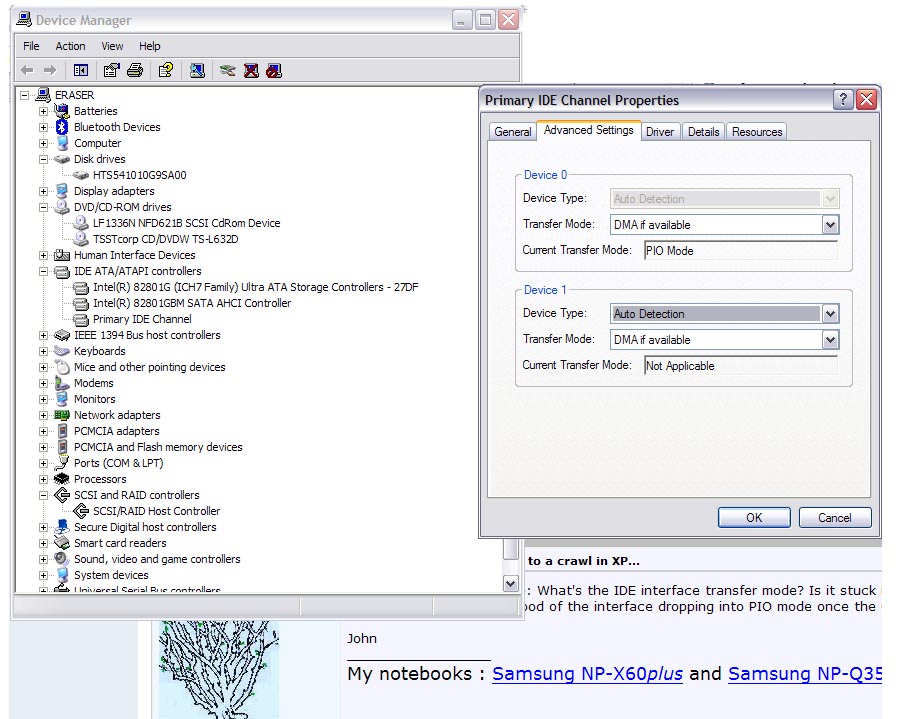
Task: Open Device 0 Transfer Mode dropdown
Action: (830, 224)
